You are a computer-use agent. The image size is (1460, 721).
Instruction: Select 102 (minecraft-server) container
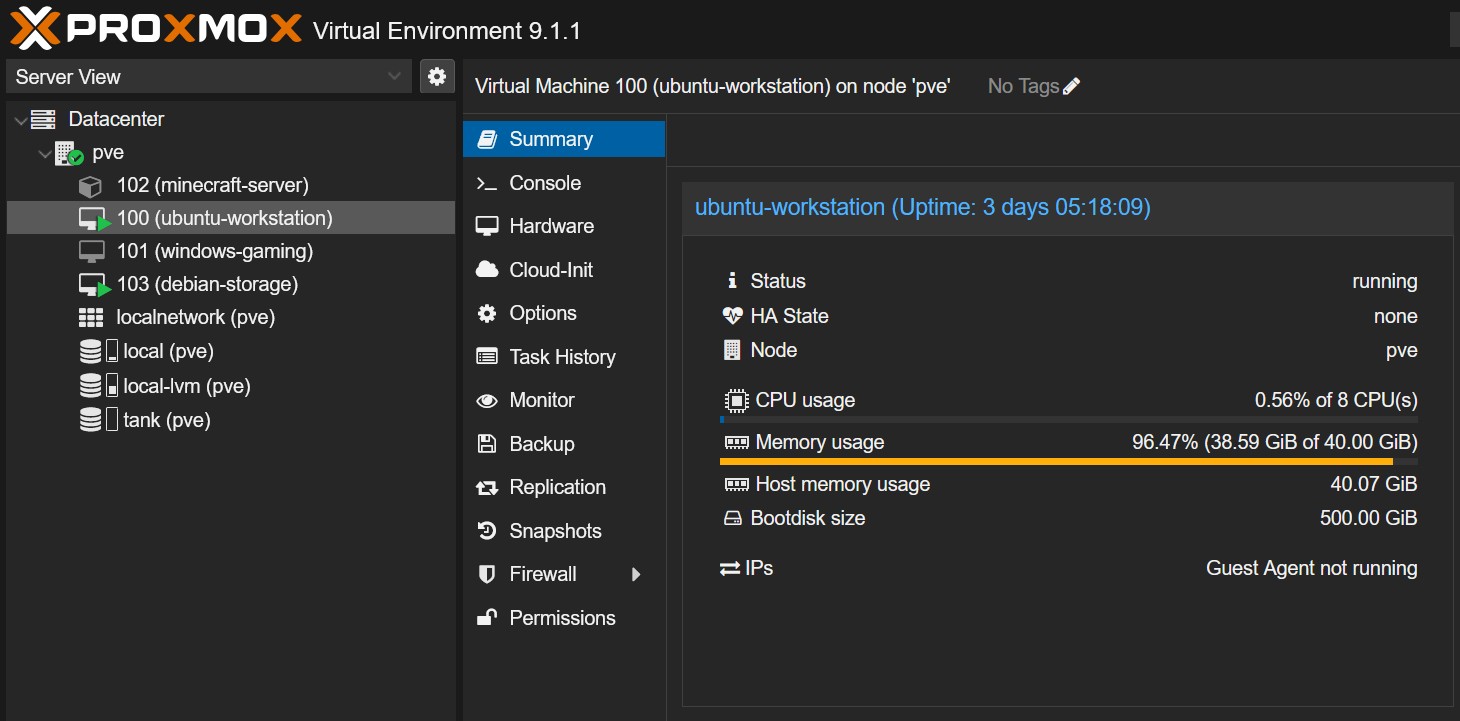point(231,185)
